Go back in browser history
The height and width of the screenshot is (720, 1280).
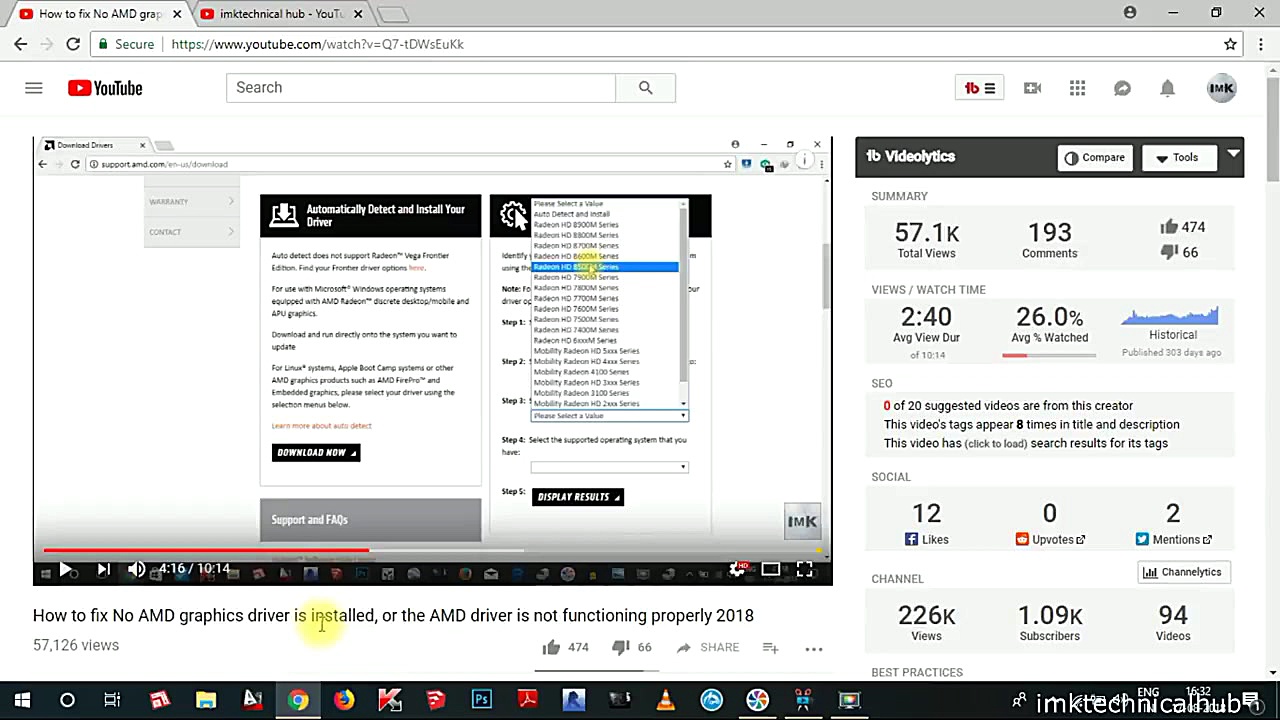coord(21,44)
